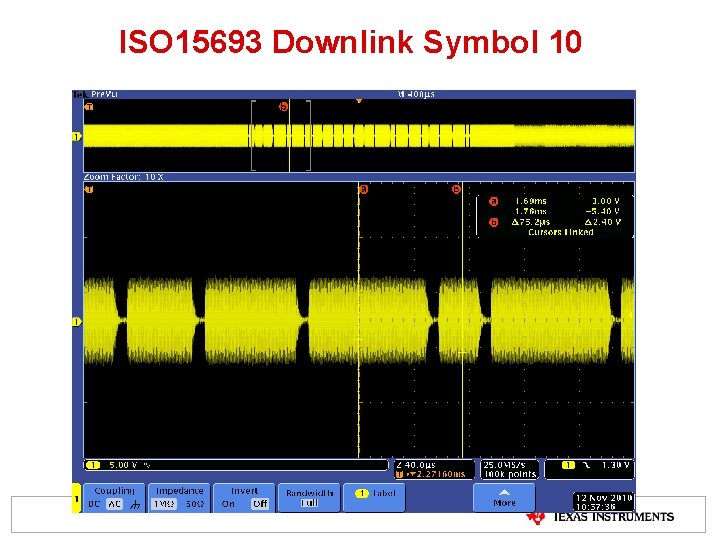Click the '1.30 V' trigger level readout
The image size is (720, 540).
pos(615,465)
